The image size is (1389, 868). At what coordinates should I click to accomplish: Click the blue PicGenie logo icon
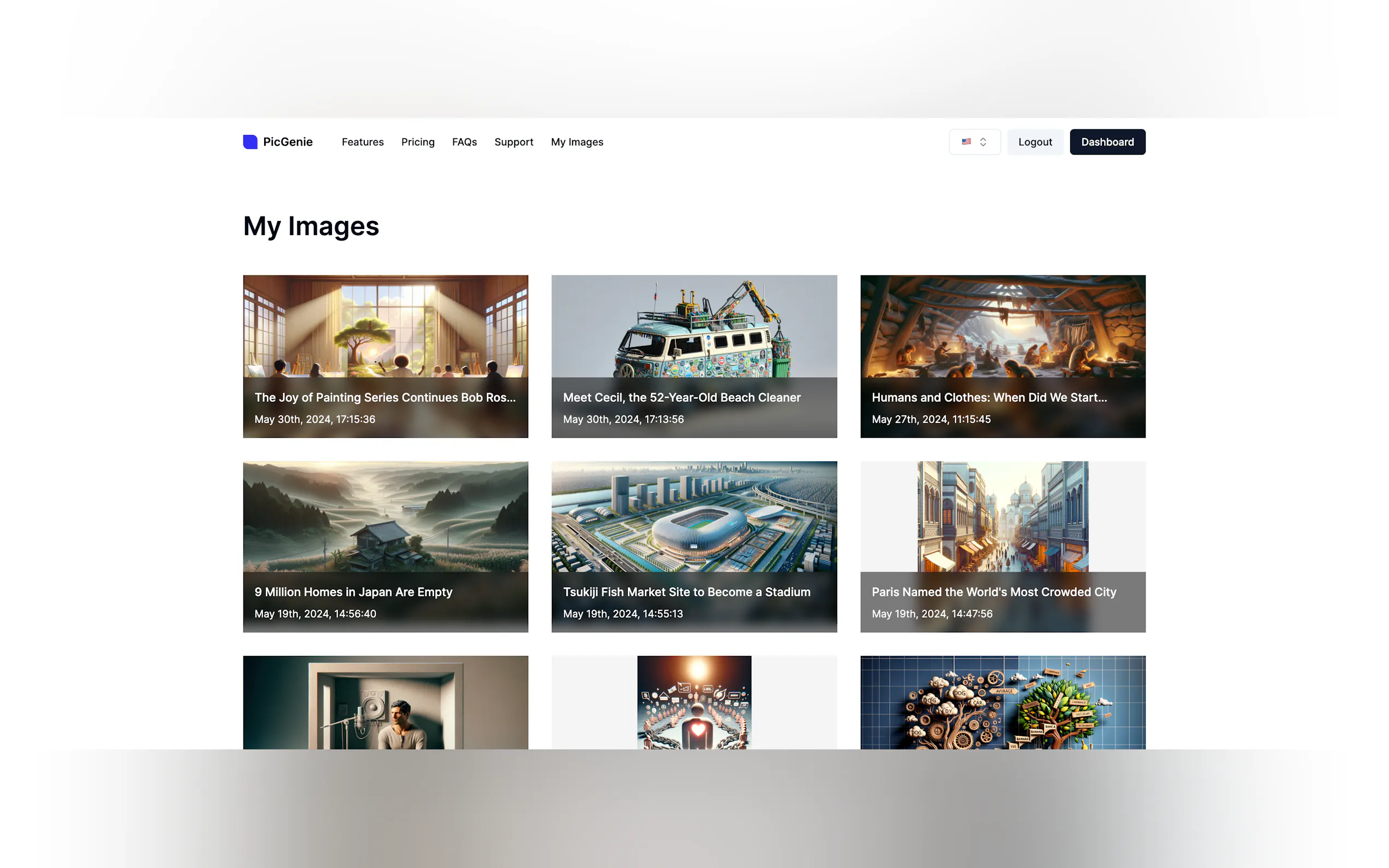tap(250, 142)
